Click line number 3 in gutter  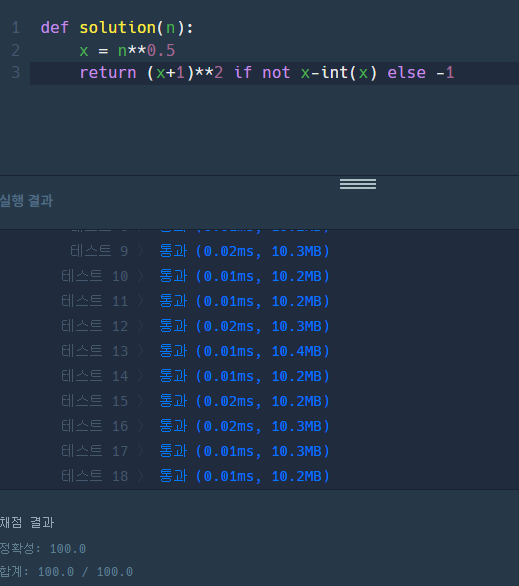(x=16, y=73)
